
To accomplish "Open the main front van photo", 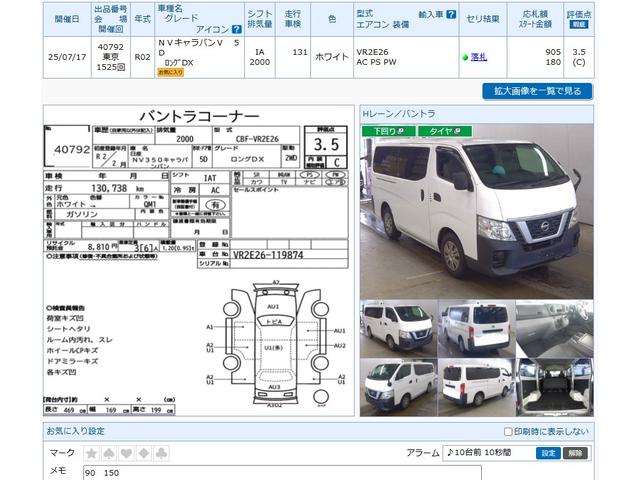I will (477, 212).
